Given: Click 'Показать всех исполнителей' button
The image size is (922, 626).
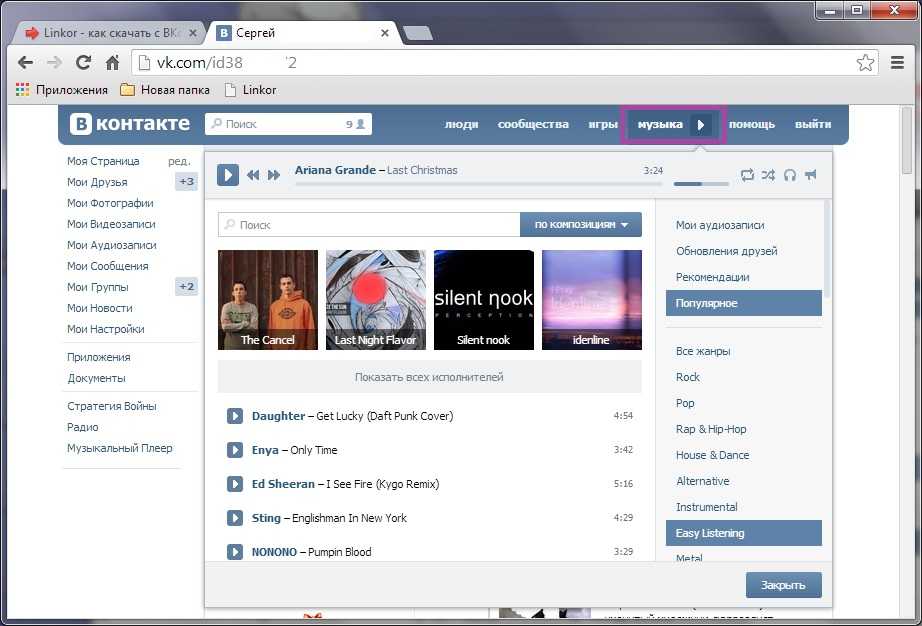Looking at the screenshot, I should pos(429,377).
